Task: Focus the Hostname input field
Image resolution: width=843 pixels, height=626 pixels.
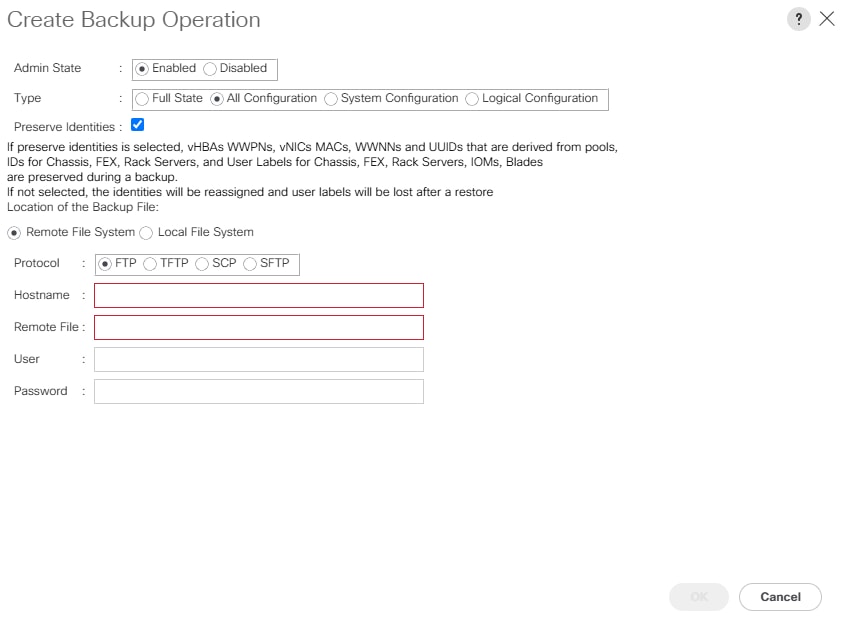Action: (259, 295)
